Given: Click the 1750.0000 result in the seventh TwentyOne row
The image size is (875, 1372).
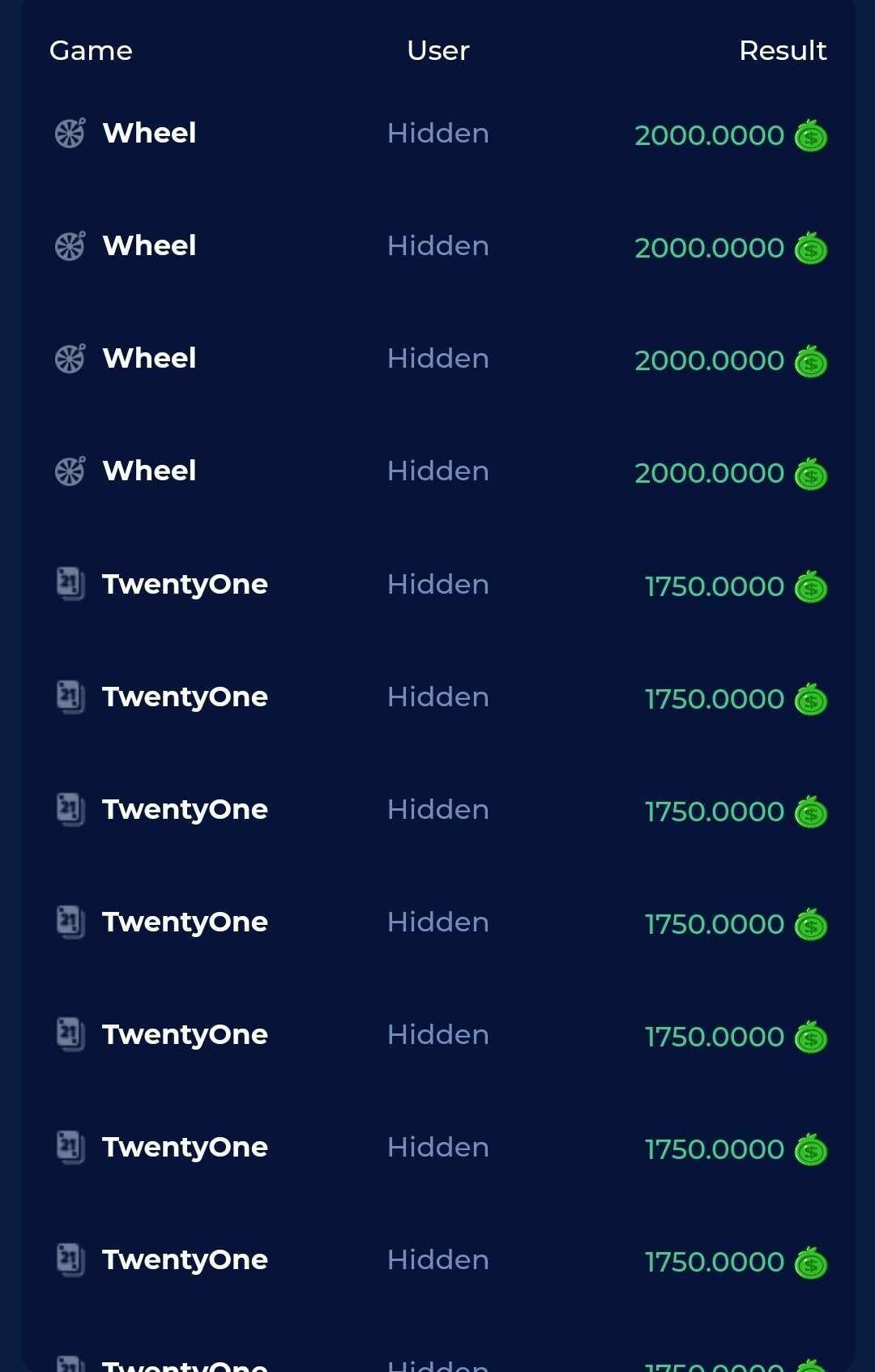Looking at the screenshot, I should (714, 1262).
